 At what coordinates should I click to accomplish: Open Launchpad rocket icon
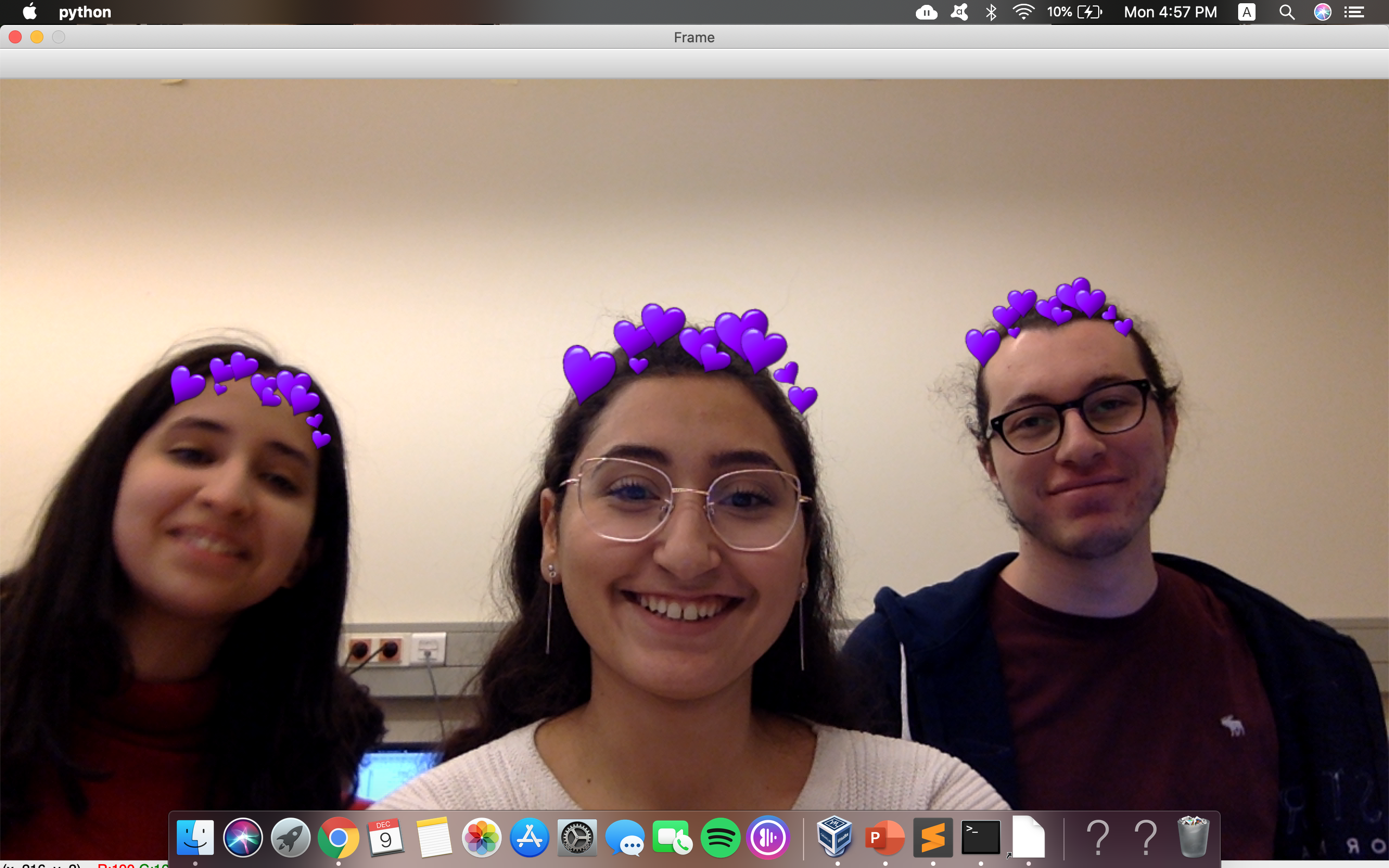point(290,838)
